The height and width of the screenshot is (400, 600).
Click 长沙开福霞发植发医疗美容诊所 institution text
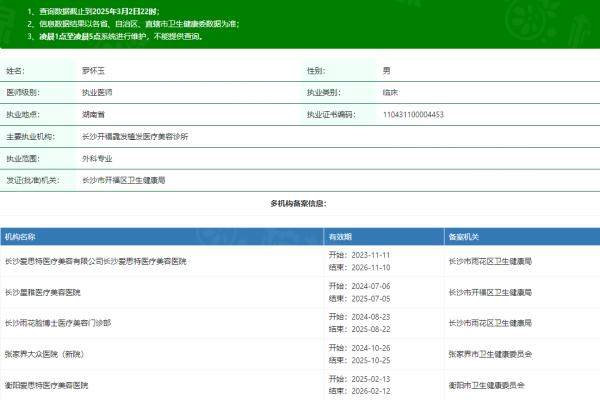pos(135,136)
